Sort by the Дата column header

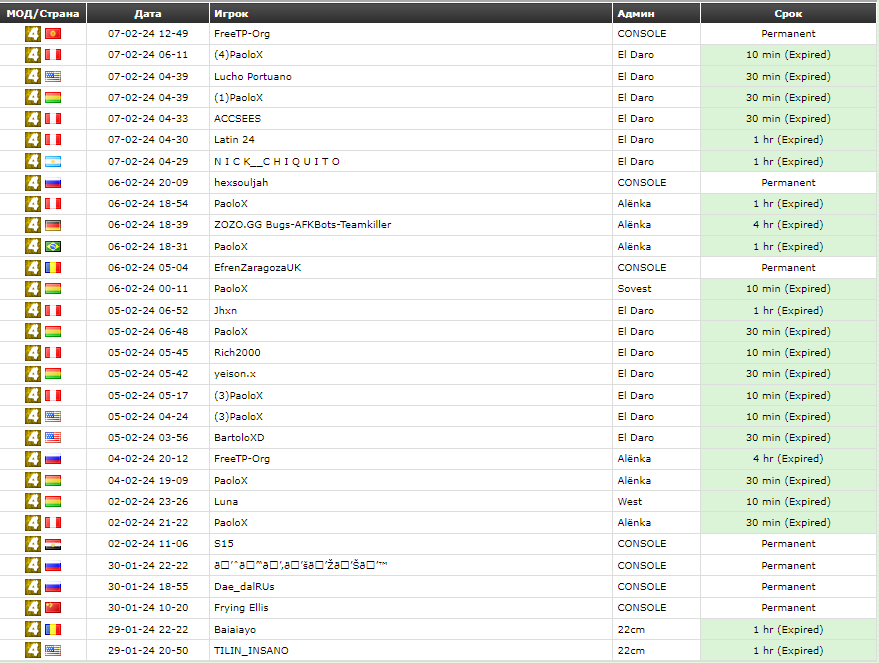147,14
